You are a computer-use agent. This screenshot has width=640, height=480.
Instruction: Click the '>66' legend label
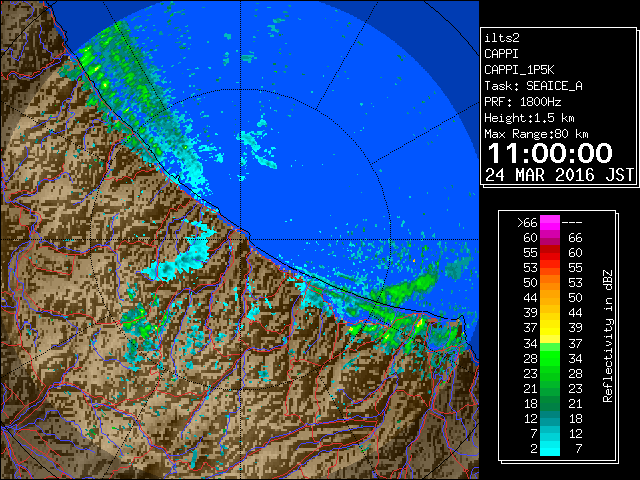527,223
